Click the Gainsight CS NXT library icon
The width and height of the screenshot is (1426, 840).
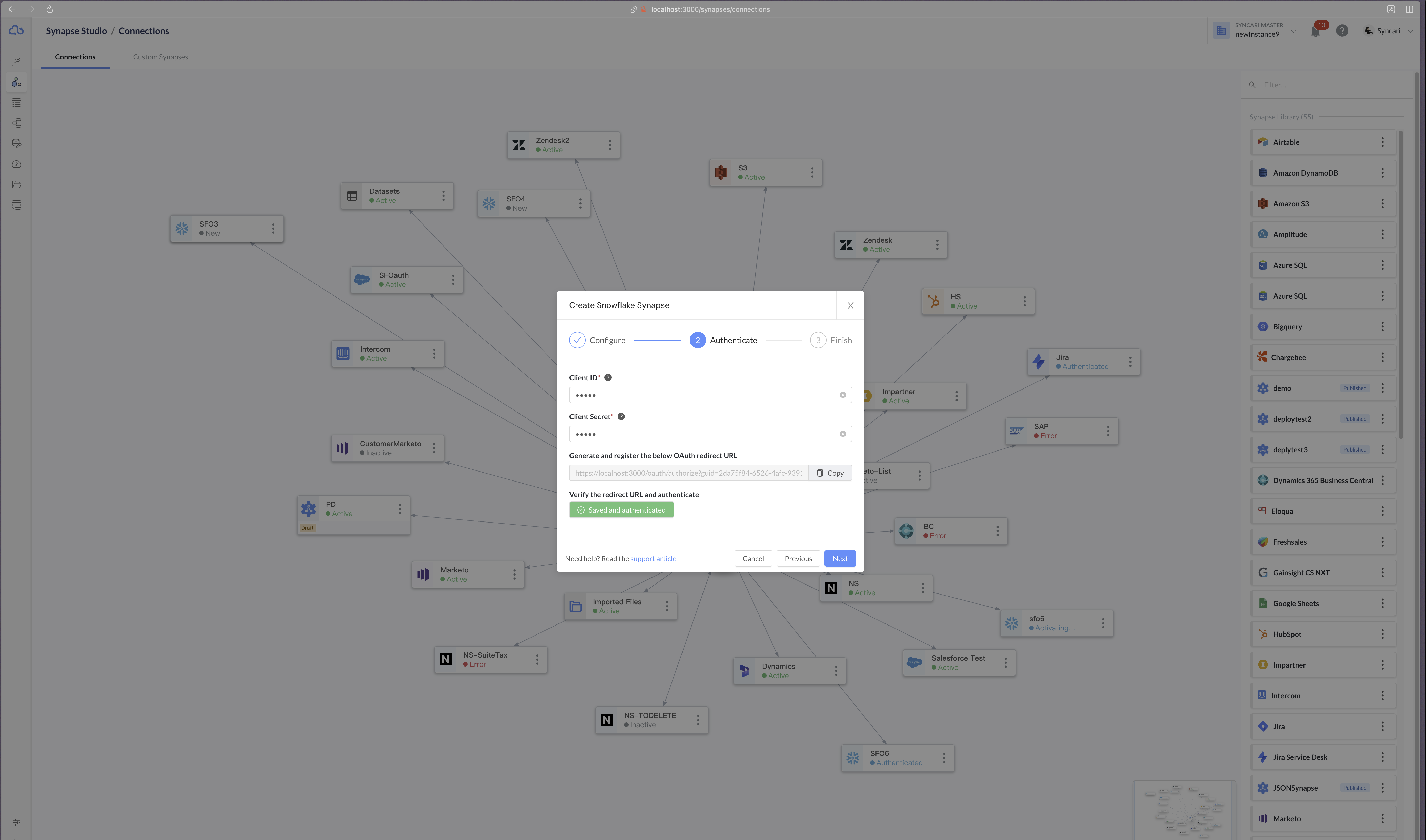click(x=1262, y=572)
